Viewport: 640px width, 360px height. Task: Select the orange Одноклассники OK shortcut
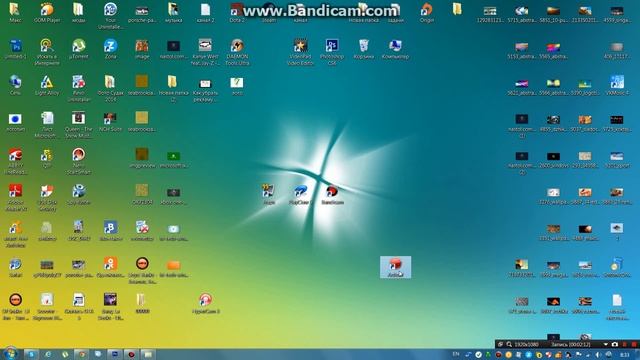click(110, 267)
